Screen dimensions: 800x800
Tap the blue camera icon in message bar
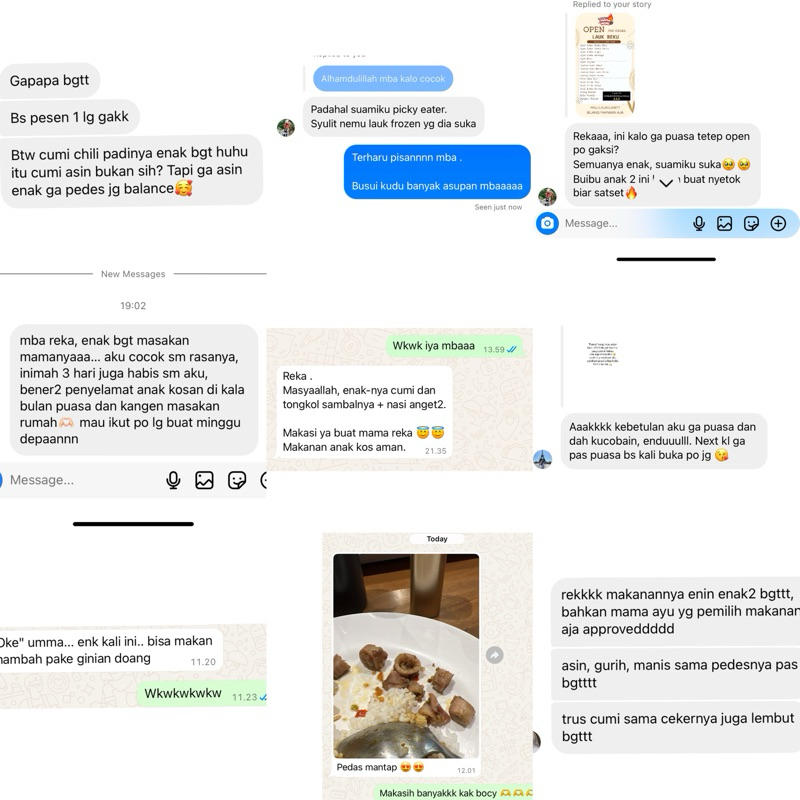point(547,223)
